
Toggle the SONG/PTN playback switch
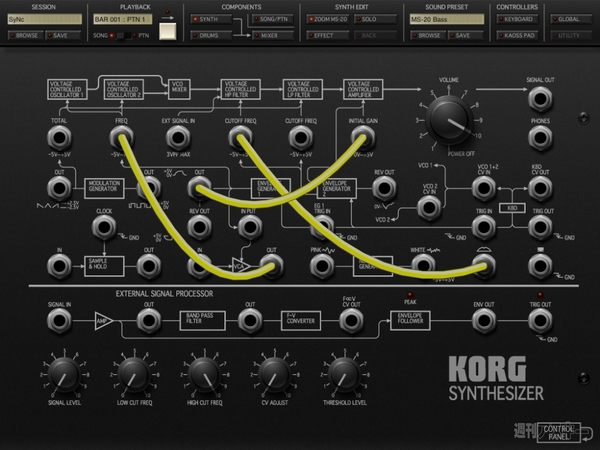124,36
